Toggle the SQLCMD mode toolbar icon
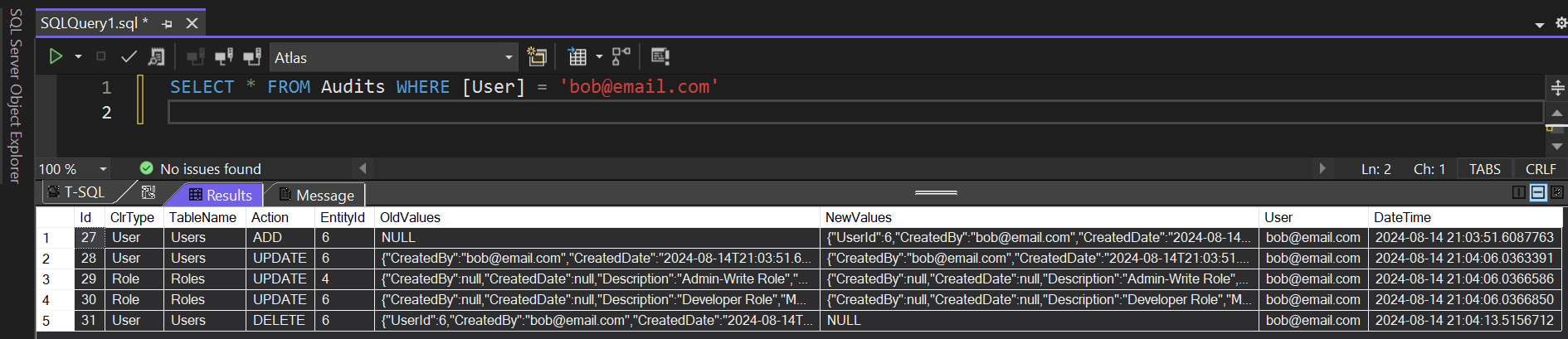The height and width of the screenshot is (339, 1568). click(660, 56)
